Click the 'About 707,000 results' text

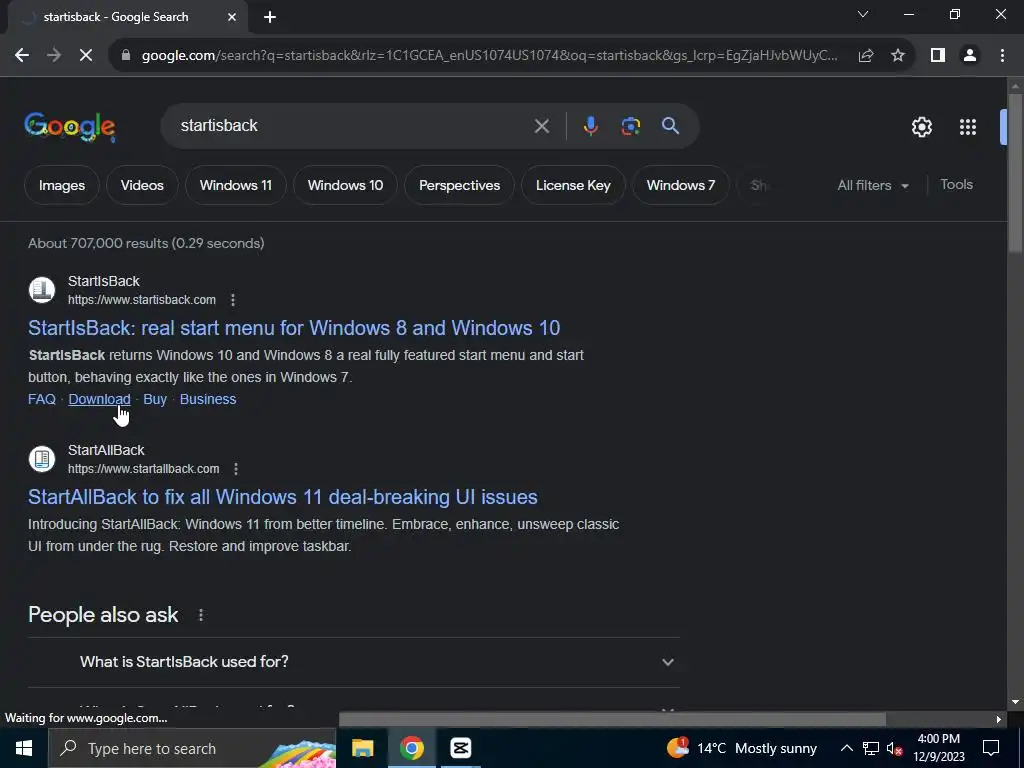click(146, 244)
